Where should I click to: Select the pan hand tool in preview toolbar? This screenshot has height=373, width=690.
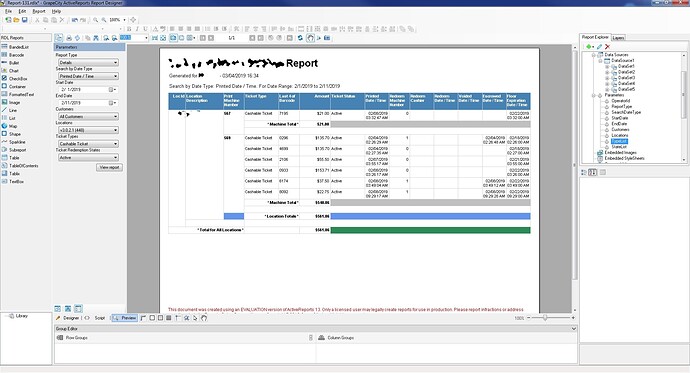[311, 38]
